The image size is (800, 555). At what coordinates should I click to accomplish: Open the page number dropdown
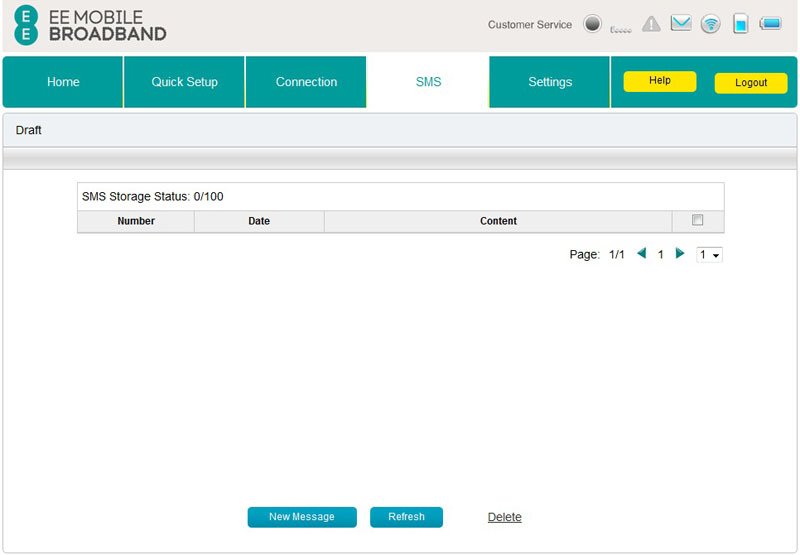709,255
